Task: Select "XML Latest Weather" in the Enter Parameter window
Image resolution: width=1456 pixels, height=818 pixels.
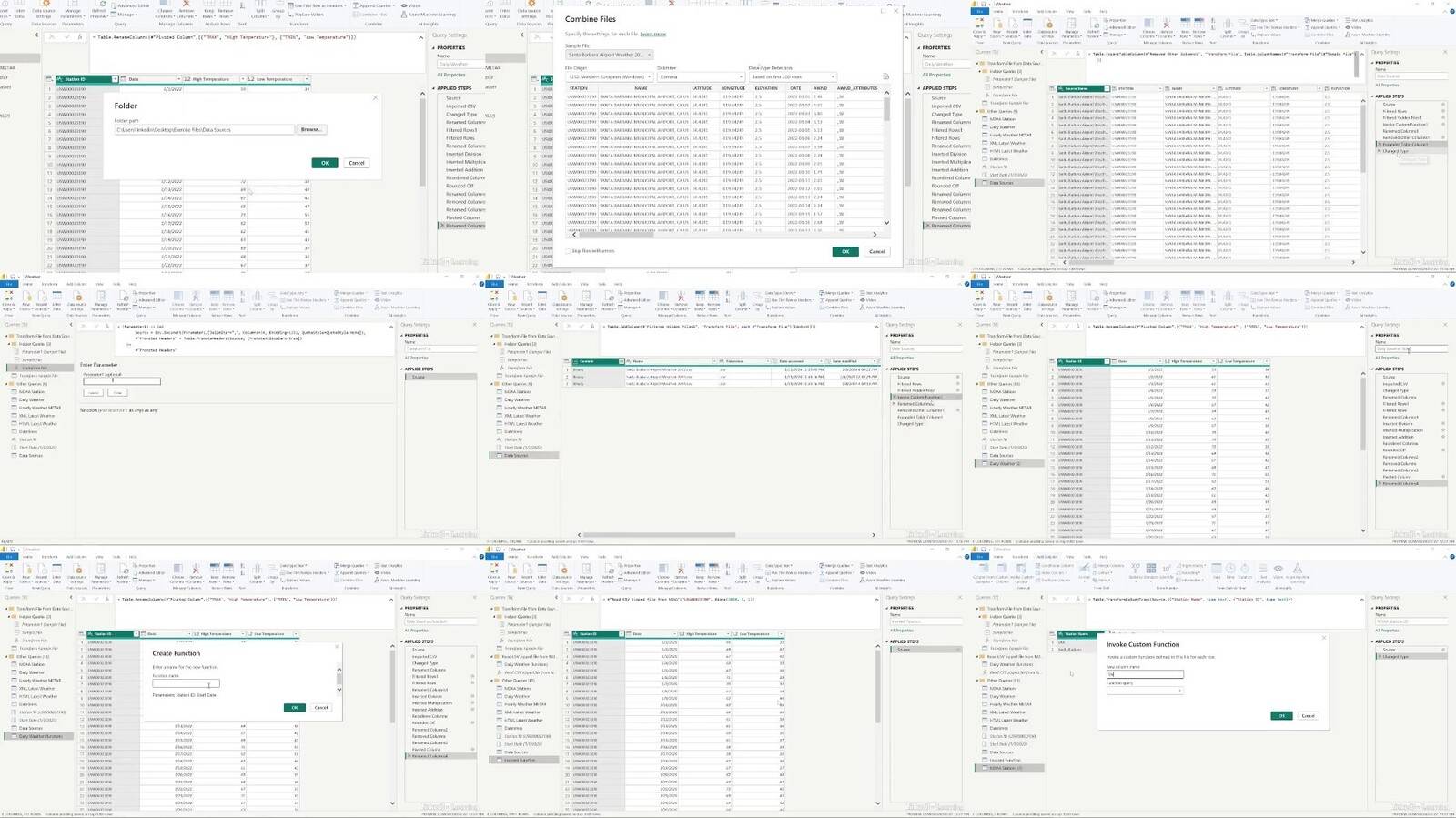Action: click(x=37, y=416)
